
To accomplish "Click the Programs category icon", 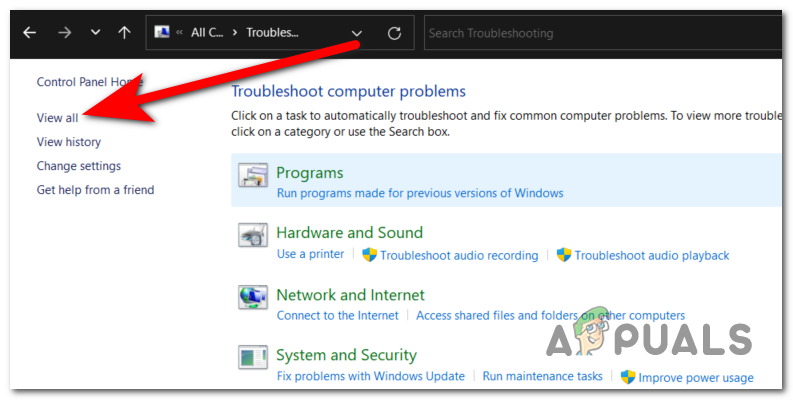I will click(x=252, y=177).
